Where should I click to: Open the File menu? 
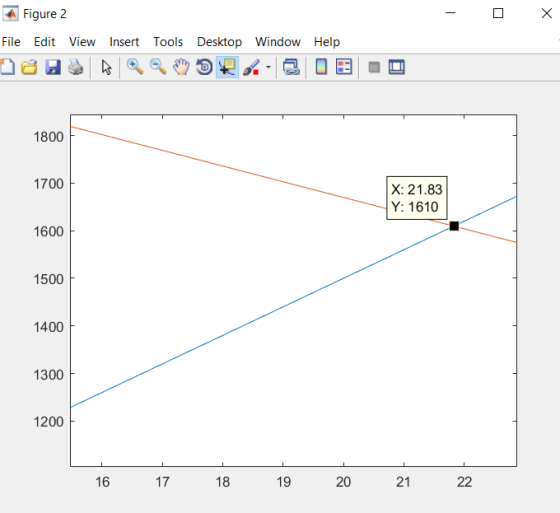click(11, 42)
